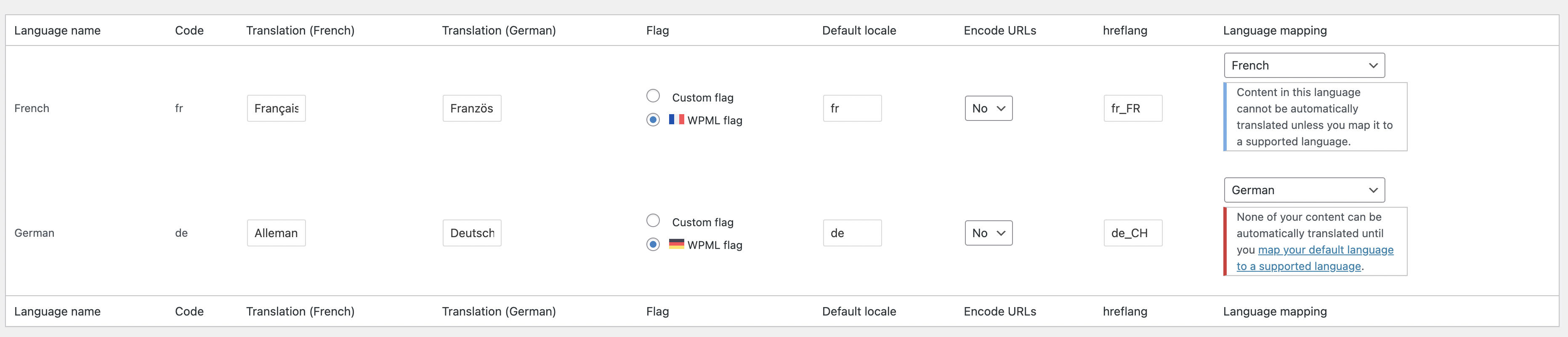
Task: Click top hreflang column header
Action: click(1125, 30)
